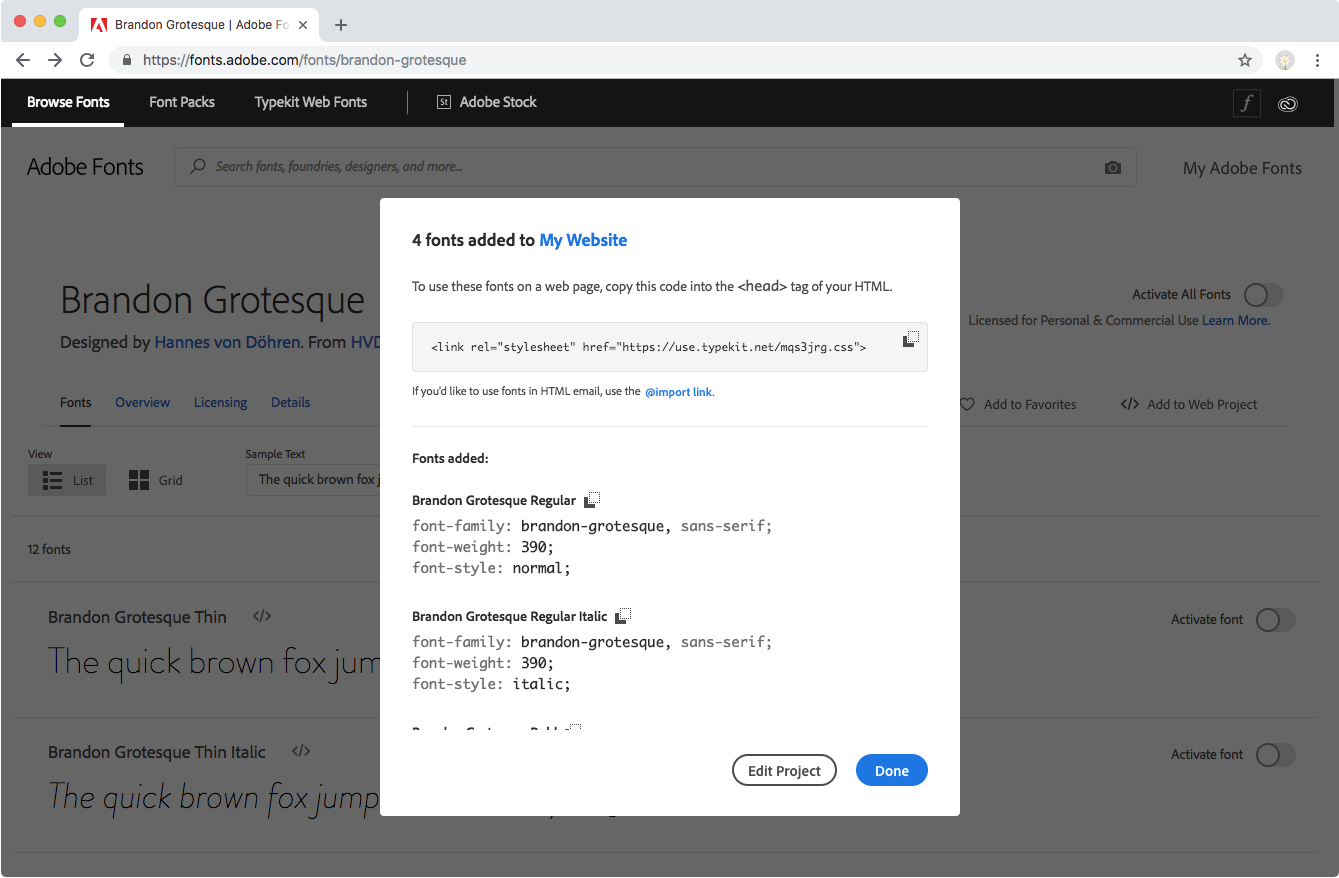
Task: Click the camera visual search icon
Action: [x=1113, y=167]
